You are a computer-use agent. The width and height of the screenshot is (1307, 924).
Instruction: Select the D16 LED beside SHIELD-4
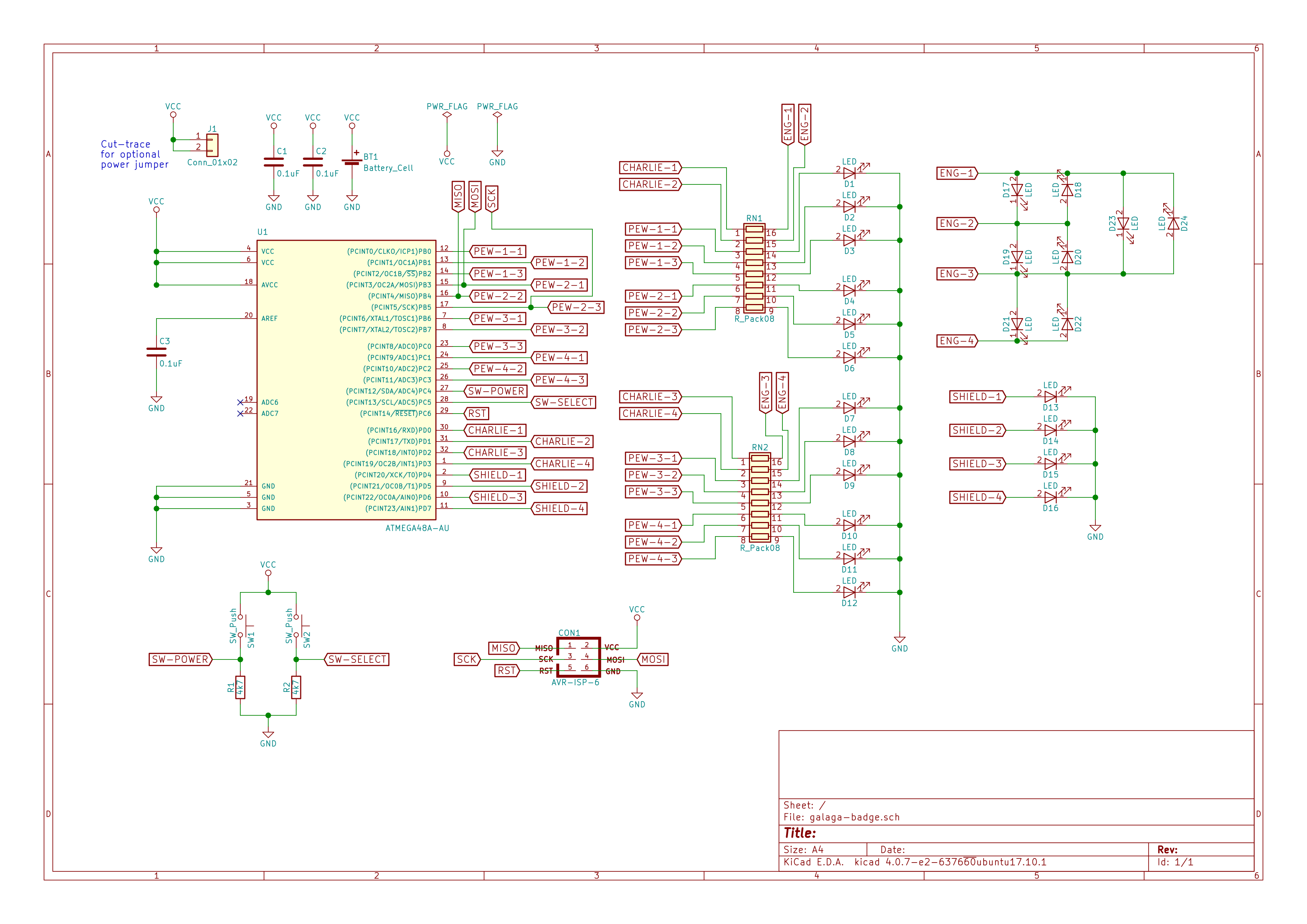tap(1051, 497)
